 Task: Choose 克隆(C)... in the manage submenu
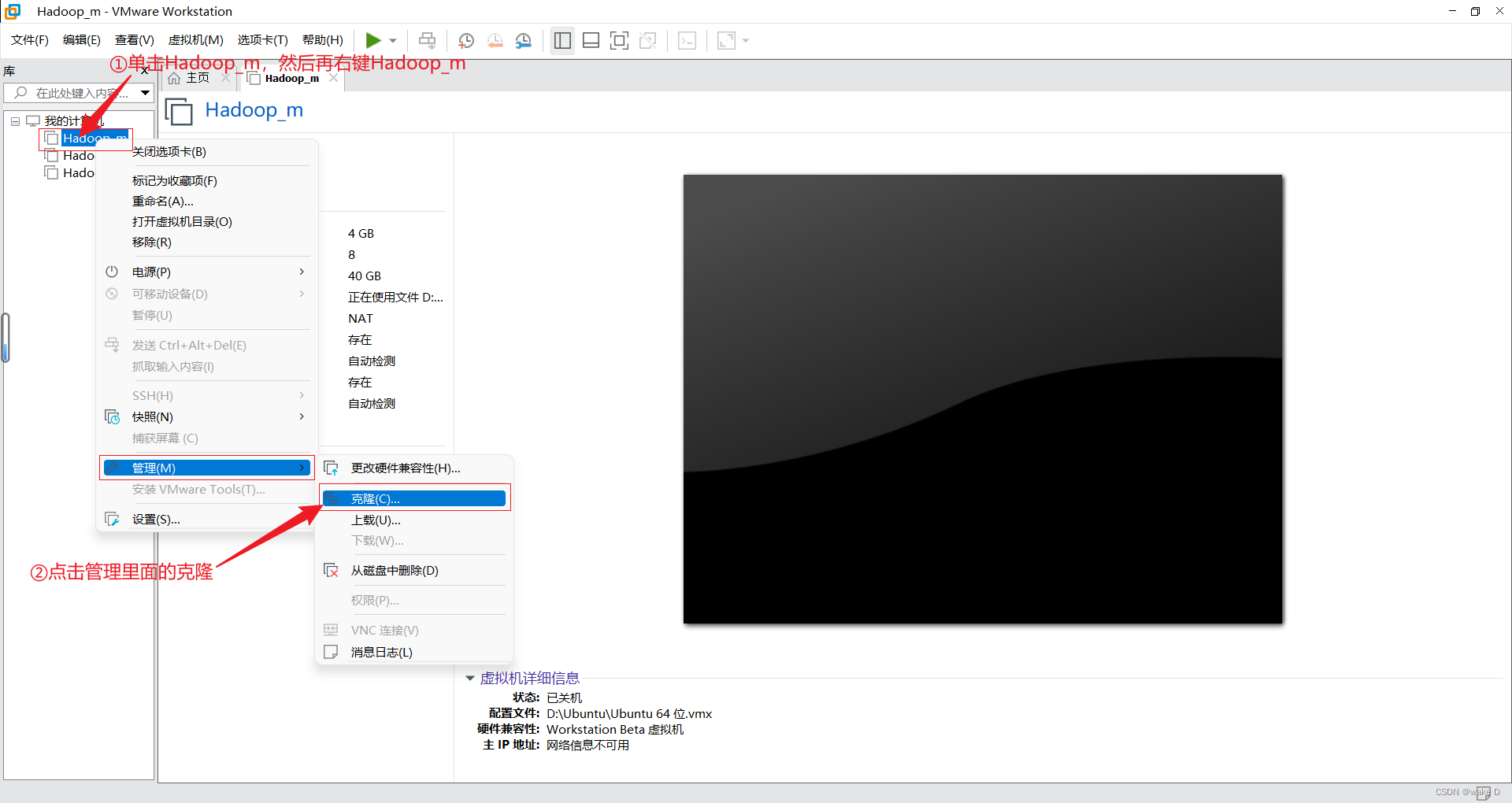tap(415, 498)
